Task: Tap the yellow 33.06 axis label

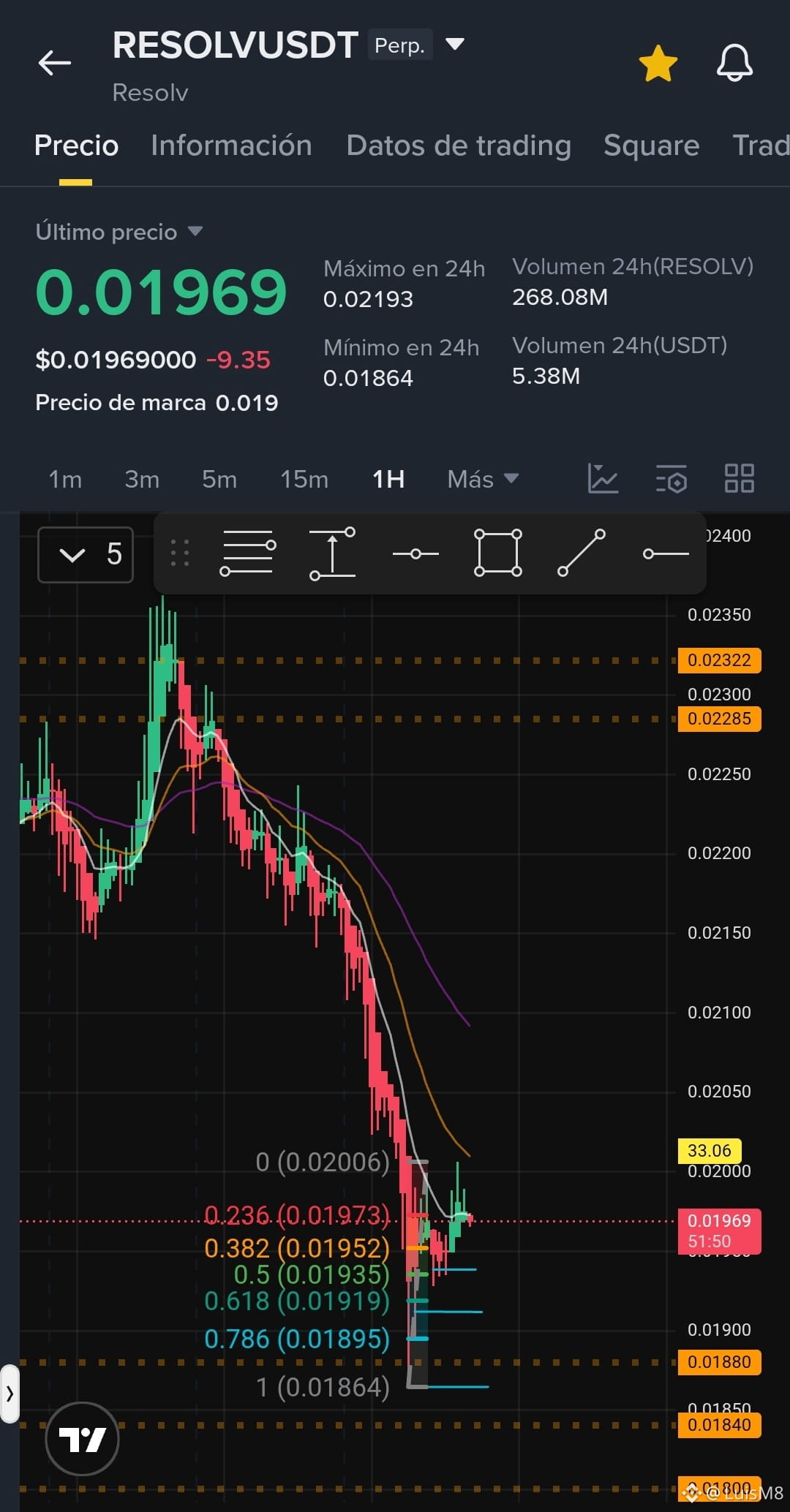Action: coord(710,1151)
